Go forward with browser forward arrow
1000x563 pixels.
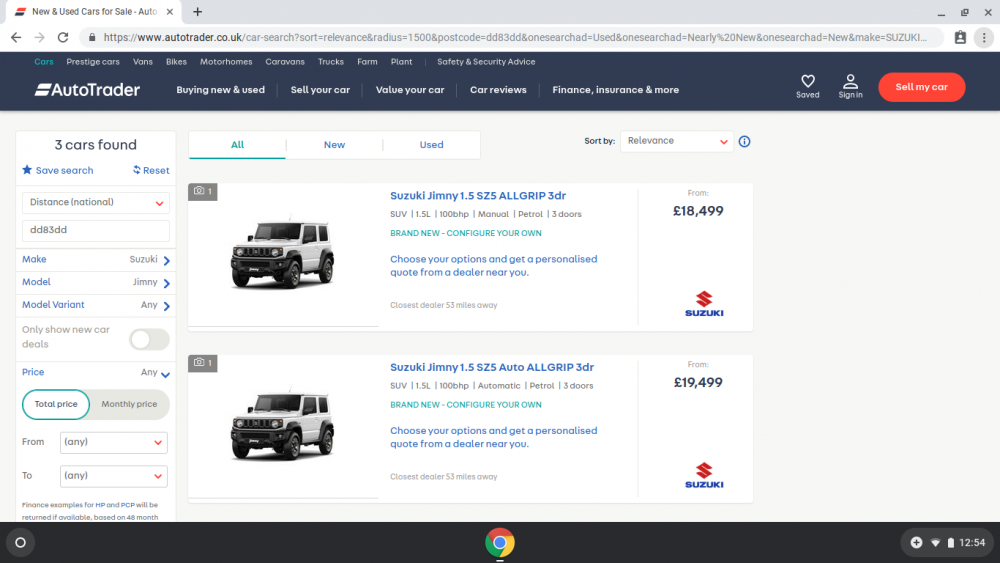point(40,38)
